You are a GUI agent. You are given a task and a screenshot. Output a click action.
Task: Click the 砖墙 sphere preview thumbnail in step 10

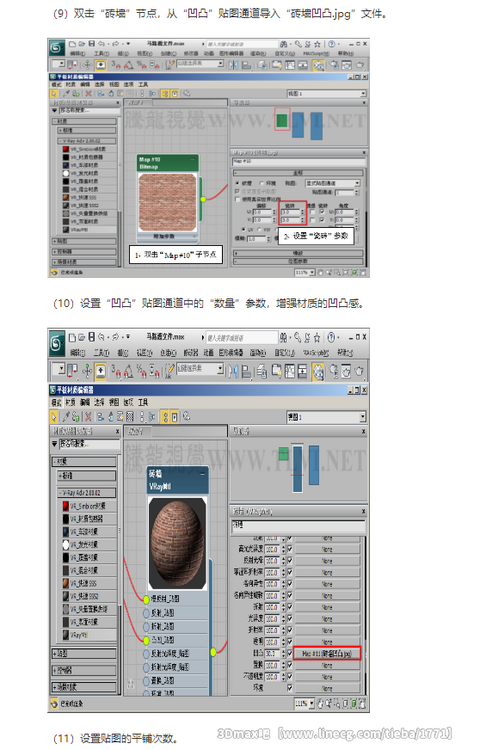[x=177, y=543]
